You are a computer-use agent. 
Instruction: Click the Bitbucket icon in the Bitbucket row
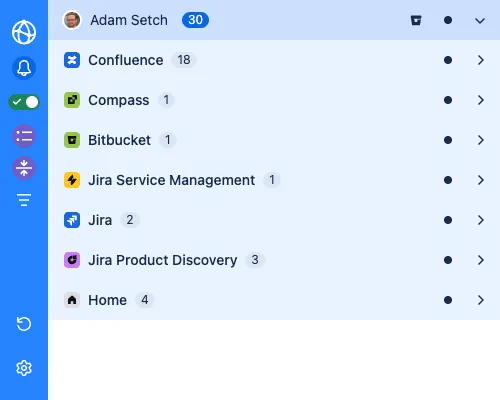pos(72,140)
